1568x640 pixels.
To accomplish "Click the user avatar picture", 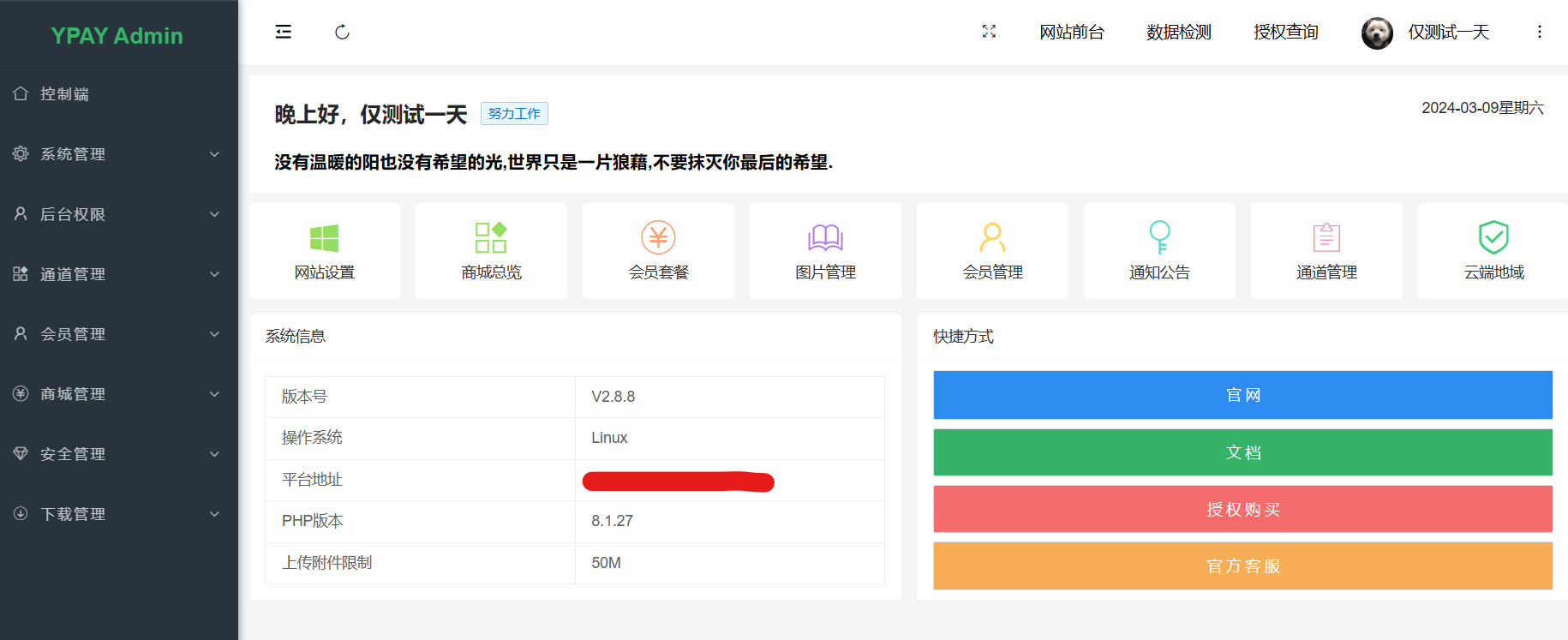I will click(1377, 33).
